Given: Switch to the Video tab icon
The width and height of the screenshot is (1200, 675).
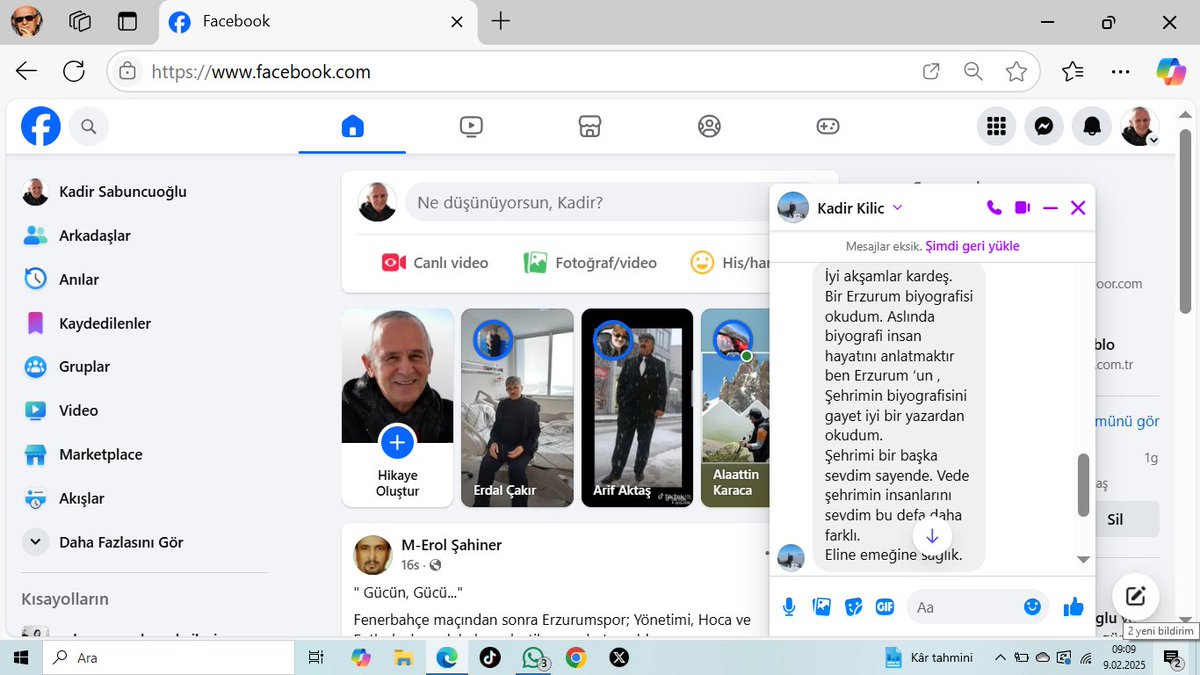Looking at the screenshot, I should [x=471, y=126].
